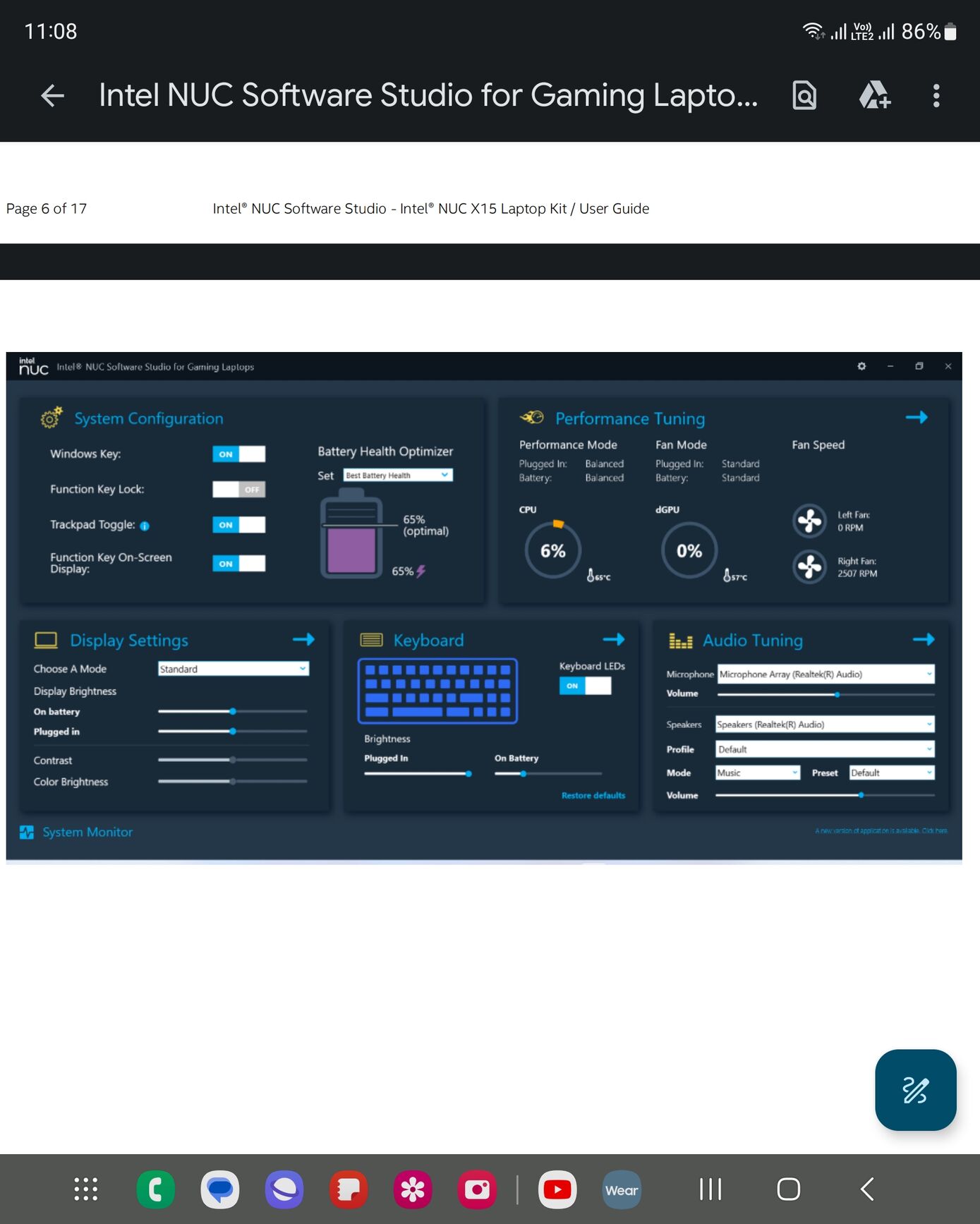Click the NUC Studio settings gear
The height and width of the screenshot is (1224, 980).
click(x=861, y=366)
